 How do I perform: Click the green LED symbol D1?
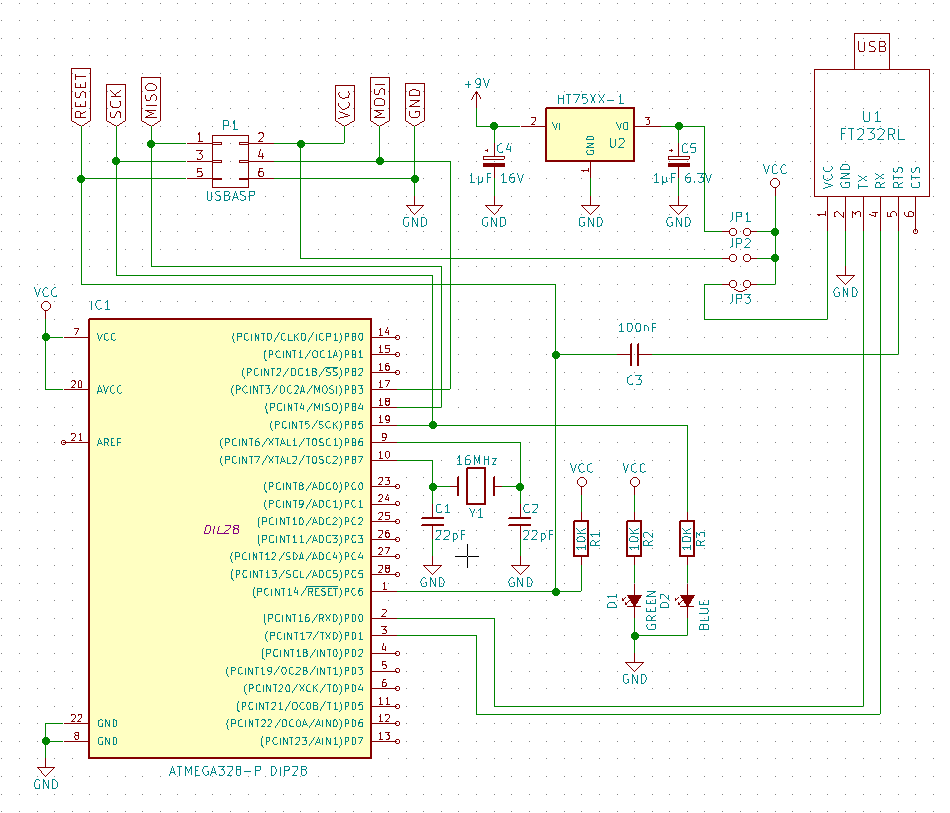(635, 603)
